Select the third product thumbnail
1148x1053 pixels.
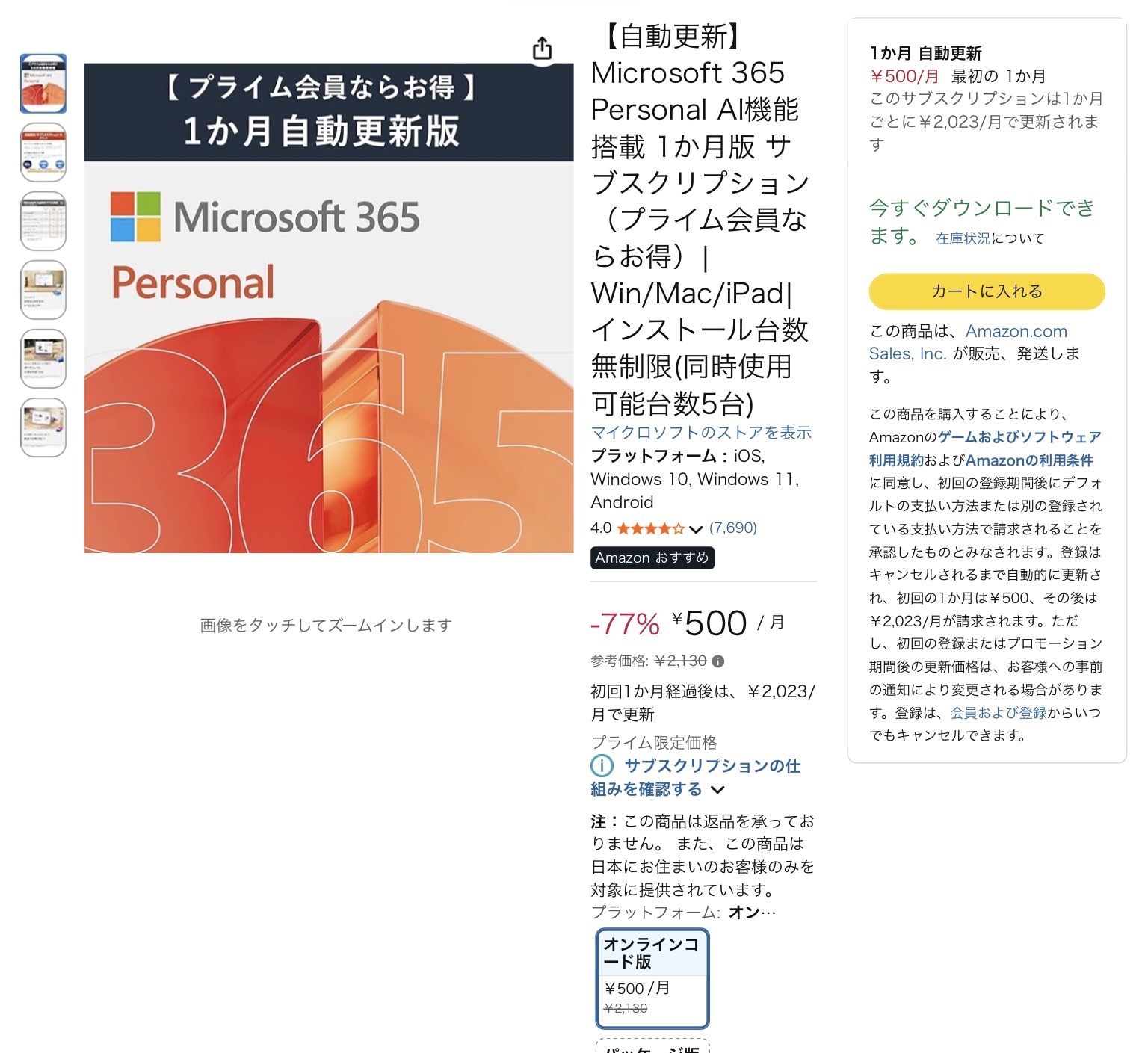(x=43, y=221)
